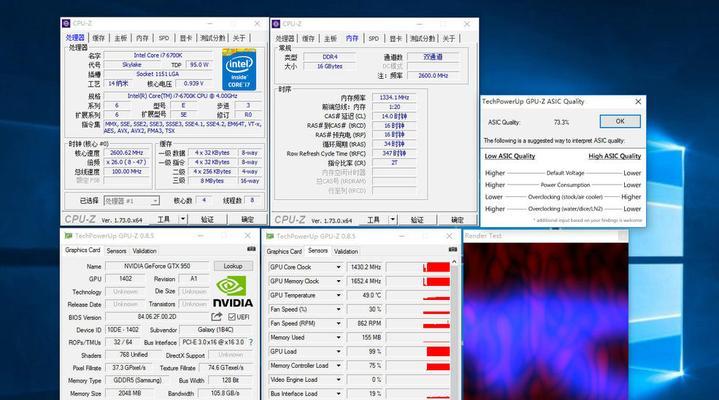Click the share BIOS icon next to UEFI
The height and width of the screenshot is (400, 719).
tap(216, 317)
